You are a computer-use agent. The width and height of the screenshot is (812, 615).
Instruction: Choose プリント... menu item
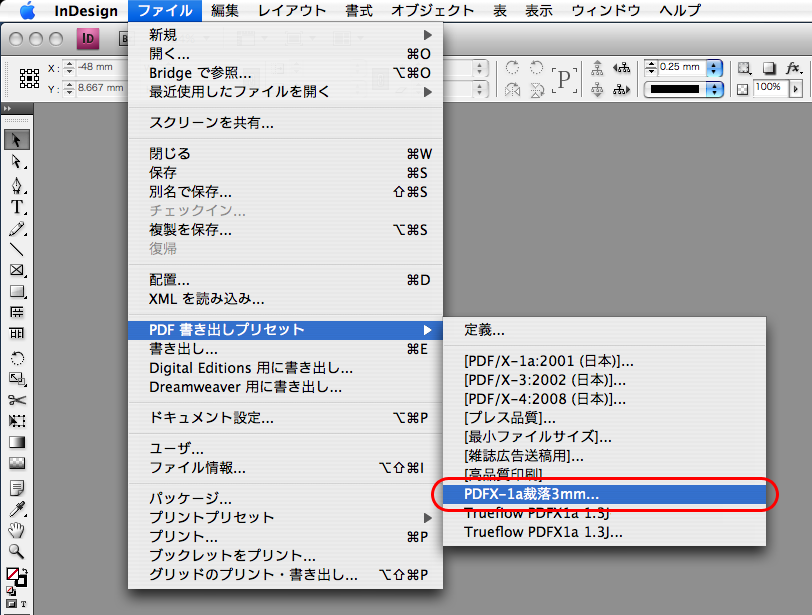coord(285,536)
